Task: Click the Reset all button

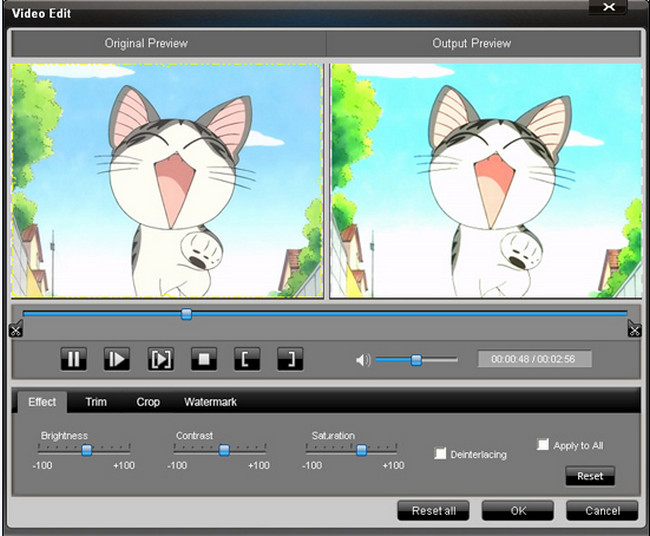Action: click(433, 511)
